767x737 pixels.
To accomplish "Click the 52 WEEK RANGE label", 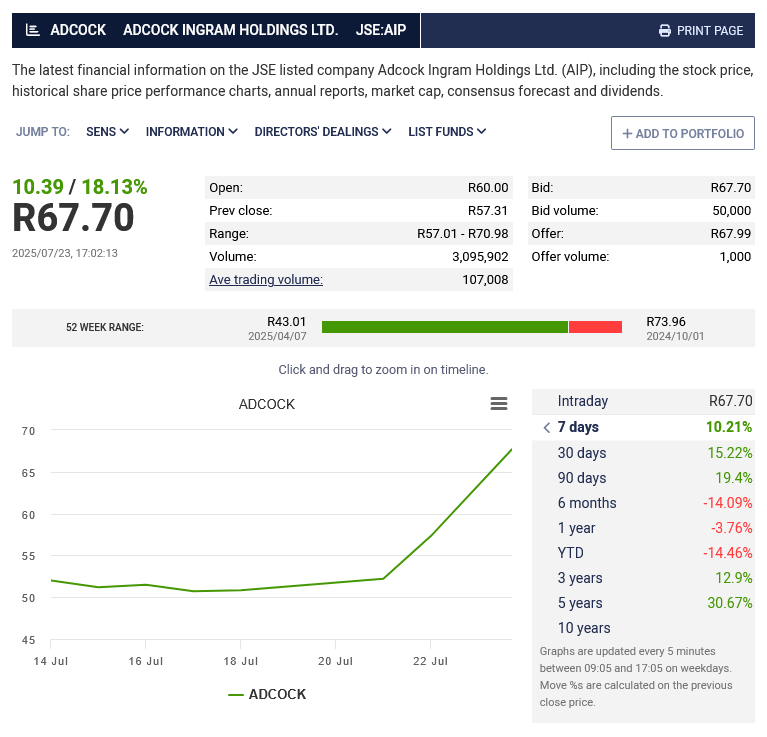I will tap(105, 327).
